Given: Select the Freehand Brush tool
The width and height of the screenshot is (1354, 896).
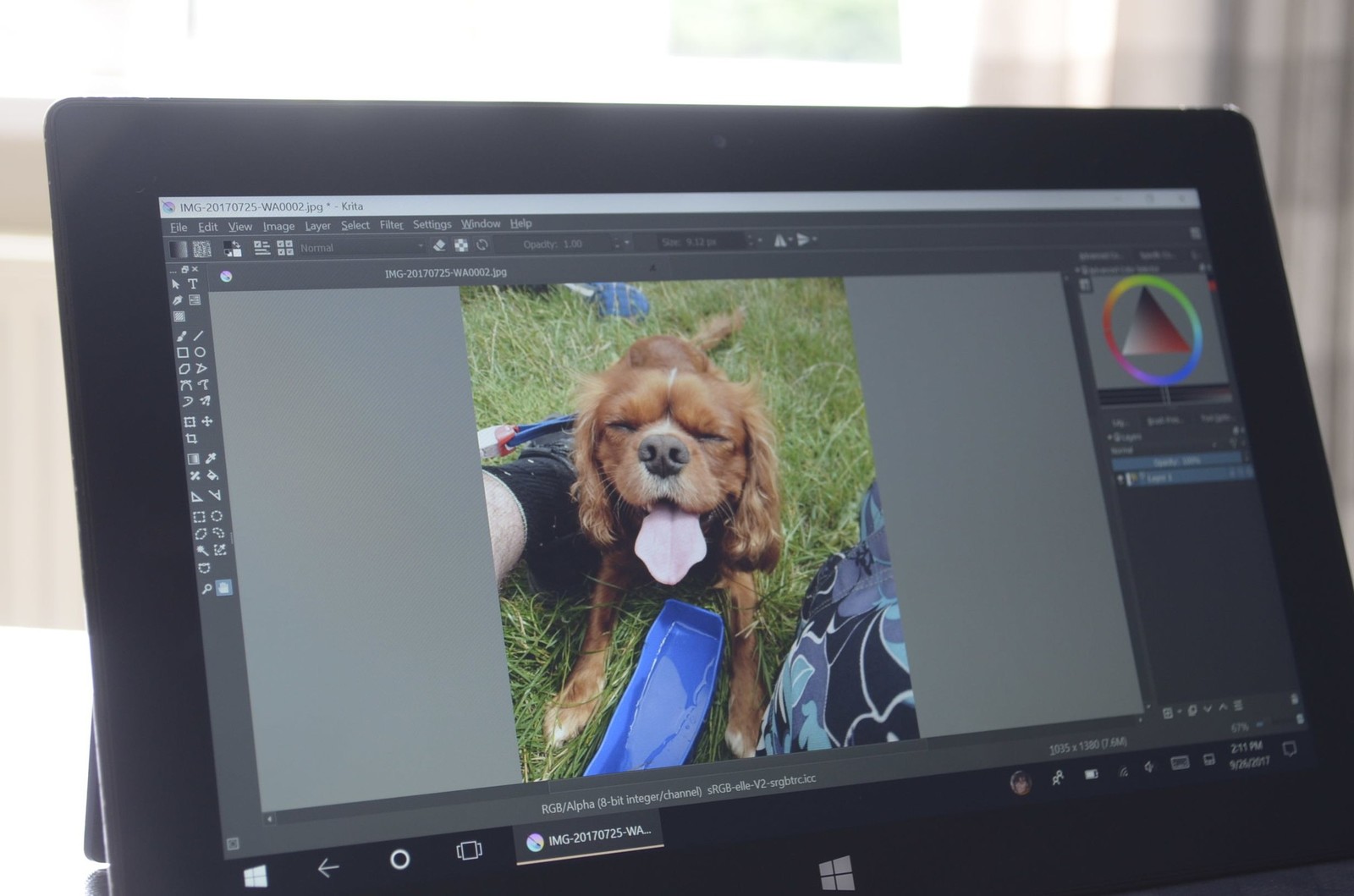Looking at the screenshot, I should [x=183, y=336].
